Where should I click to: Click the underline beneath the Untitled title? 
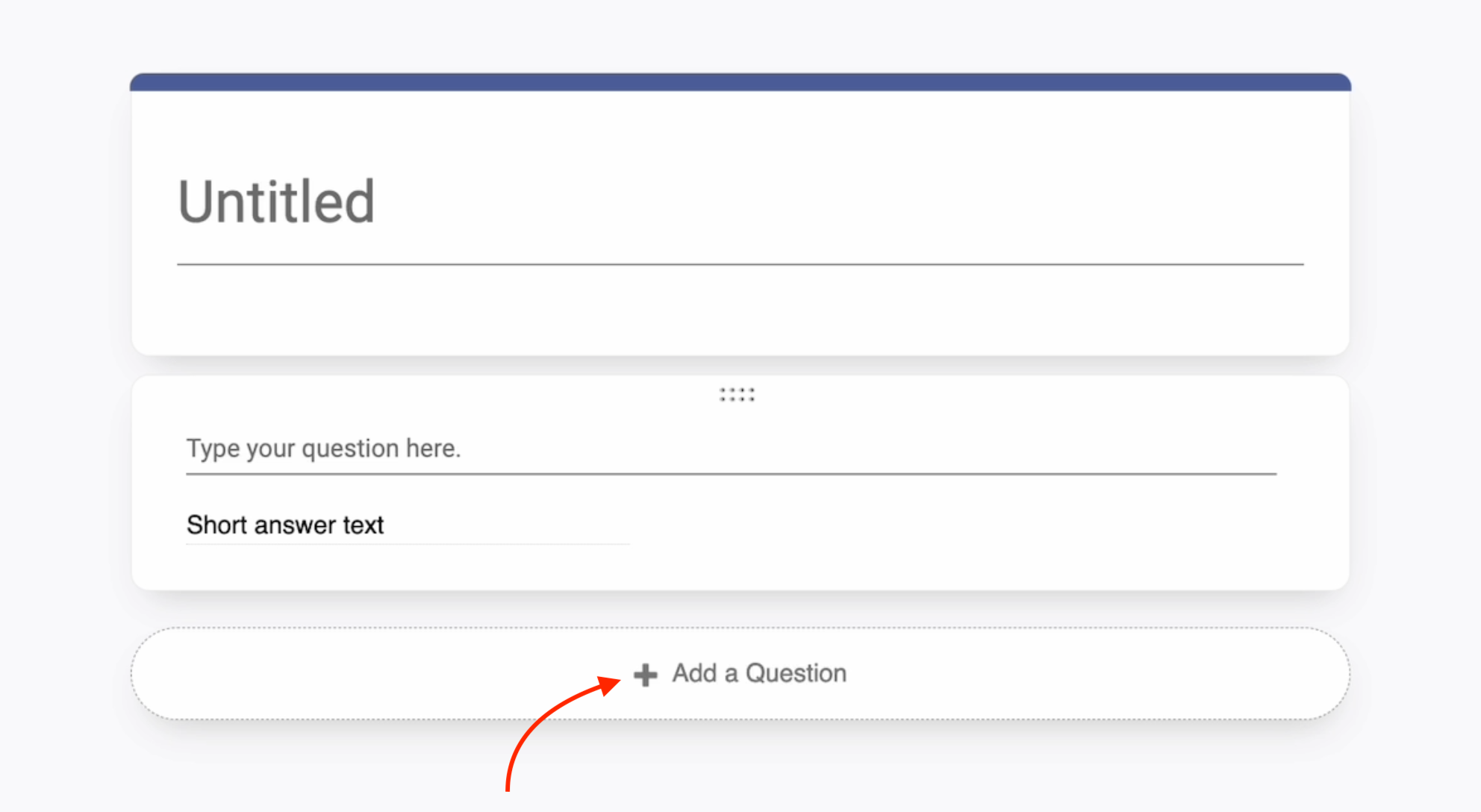point(740,264)
